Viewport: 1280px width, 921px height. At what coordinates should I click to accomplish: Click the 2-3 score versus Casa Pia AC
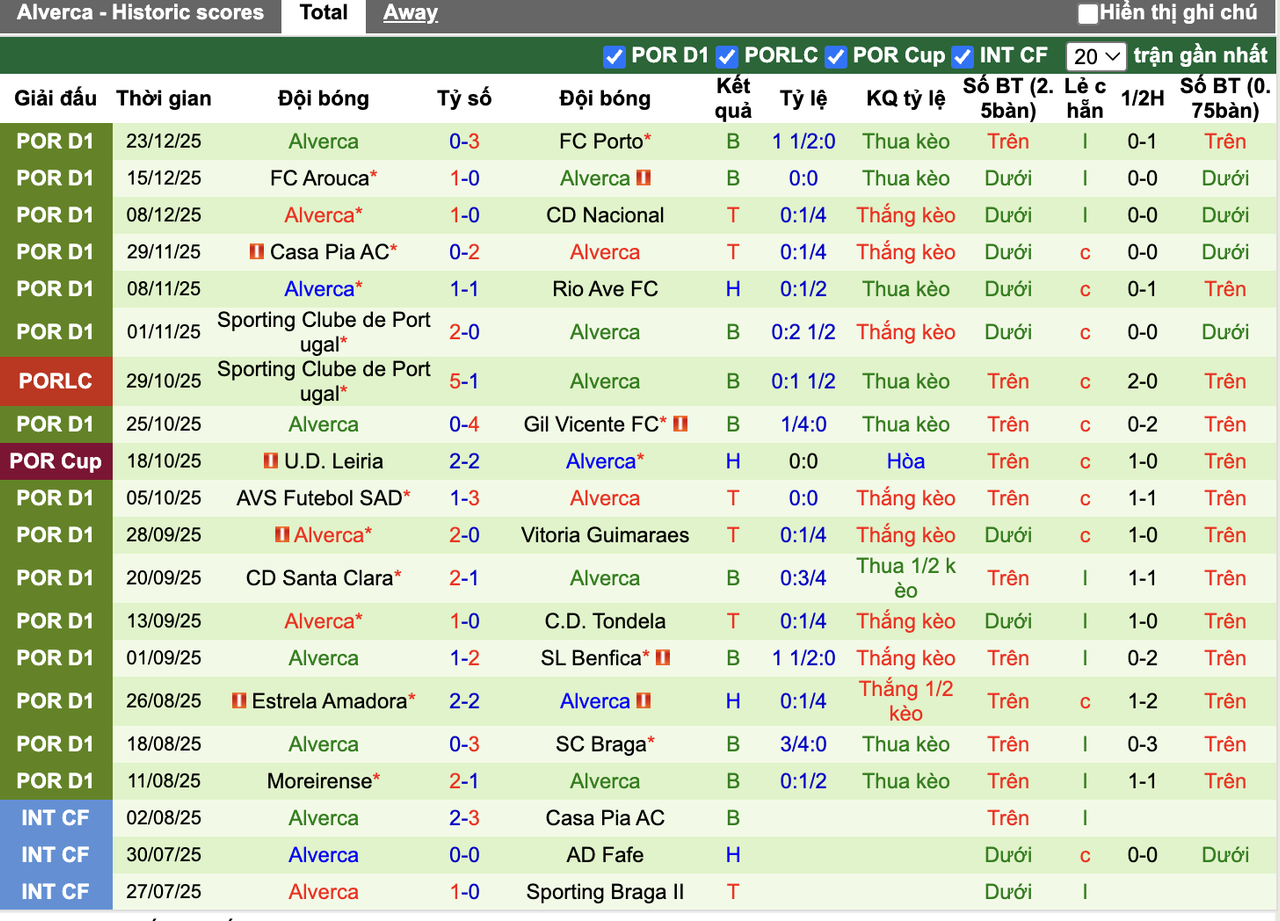(x=464, y=818)
